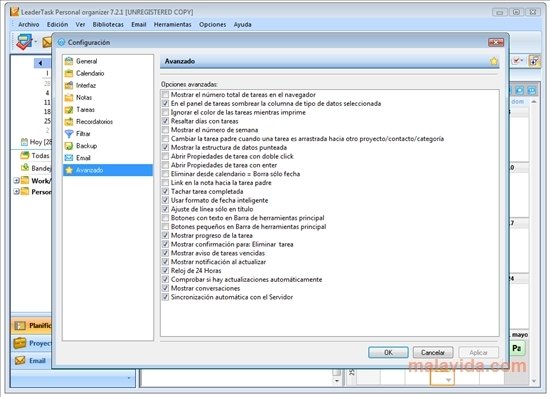Viewport: 550px width, 397px height.
Task: Open the Ver menu
Action: (x=80, y=25)
